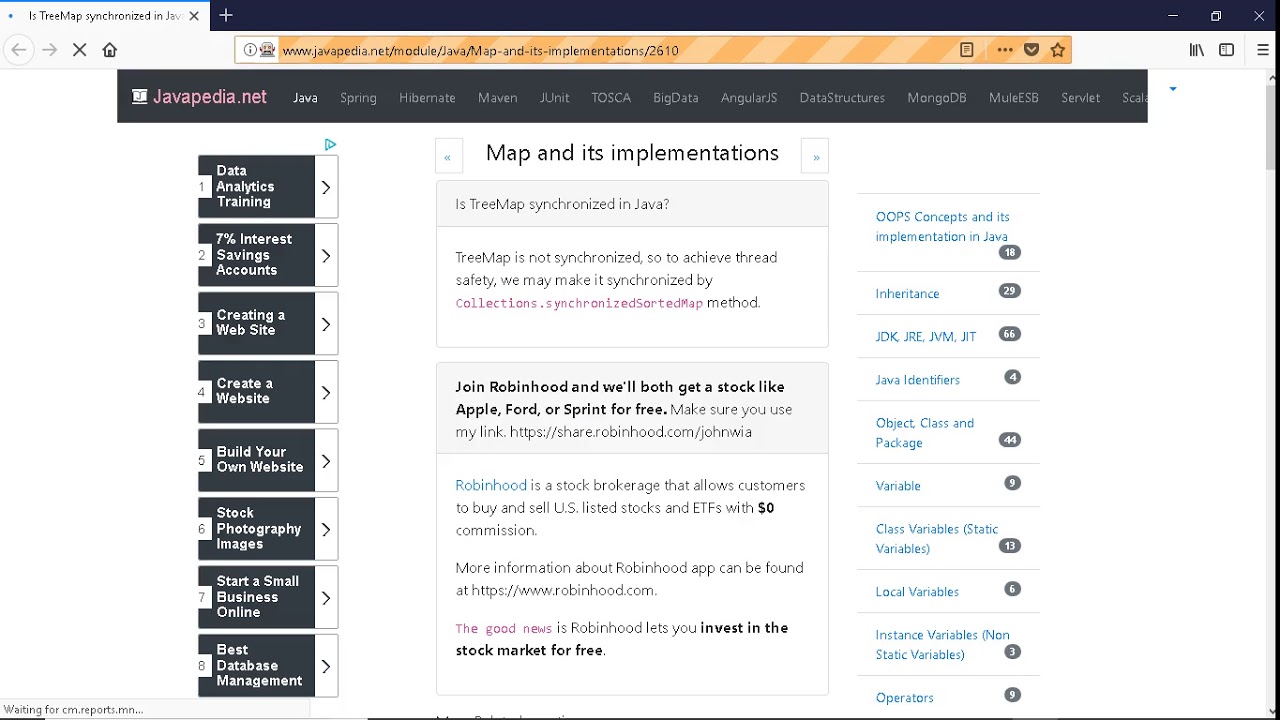Select the Hibernate nav menu item
The width and height of the screenshot is (1280, 720).
[x=427, y=97]
